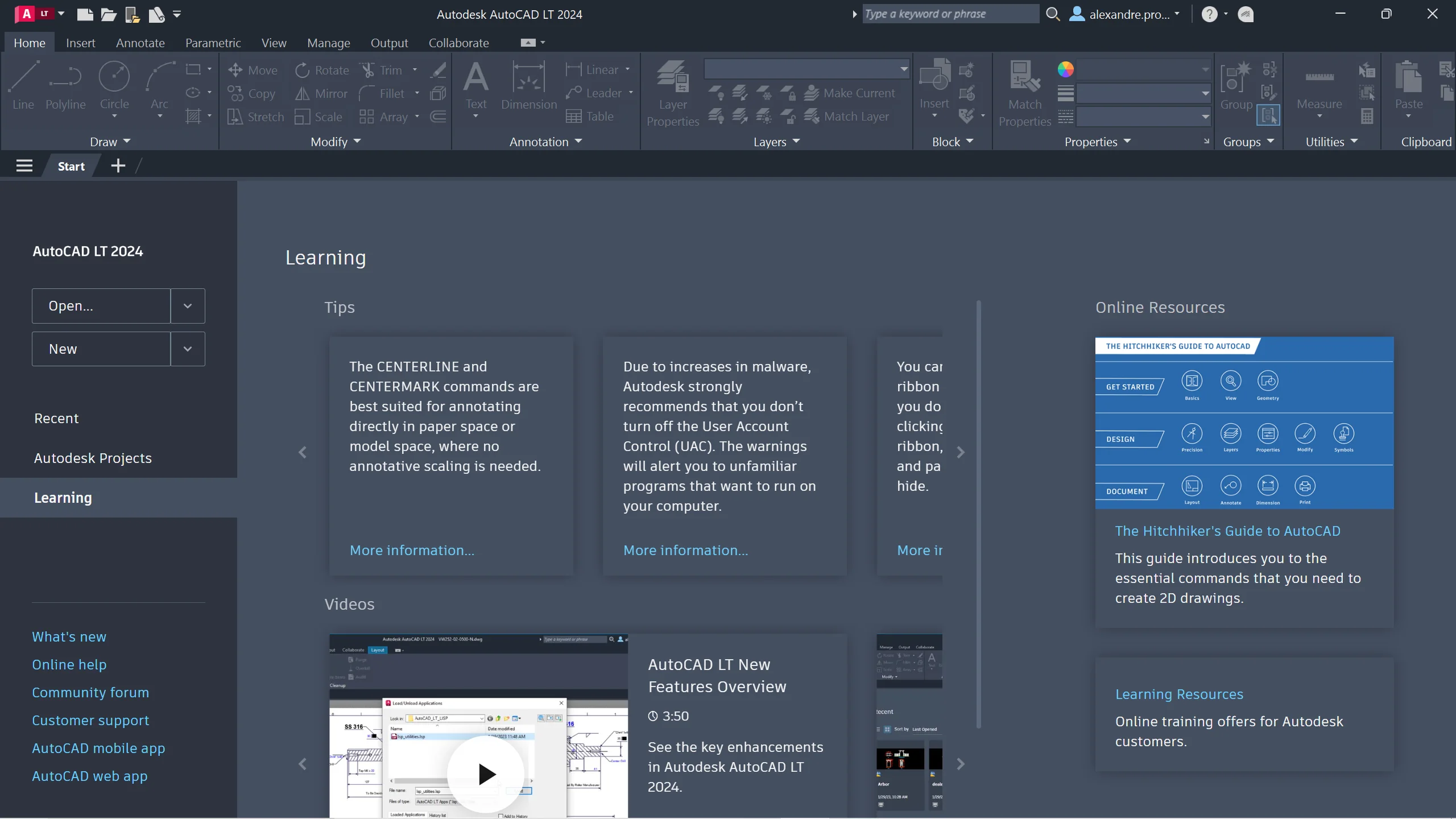The image size is (1456, 819).
Task: Open the account dropdown alexandre.pro...
Action: tap(1125, 14)
